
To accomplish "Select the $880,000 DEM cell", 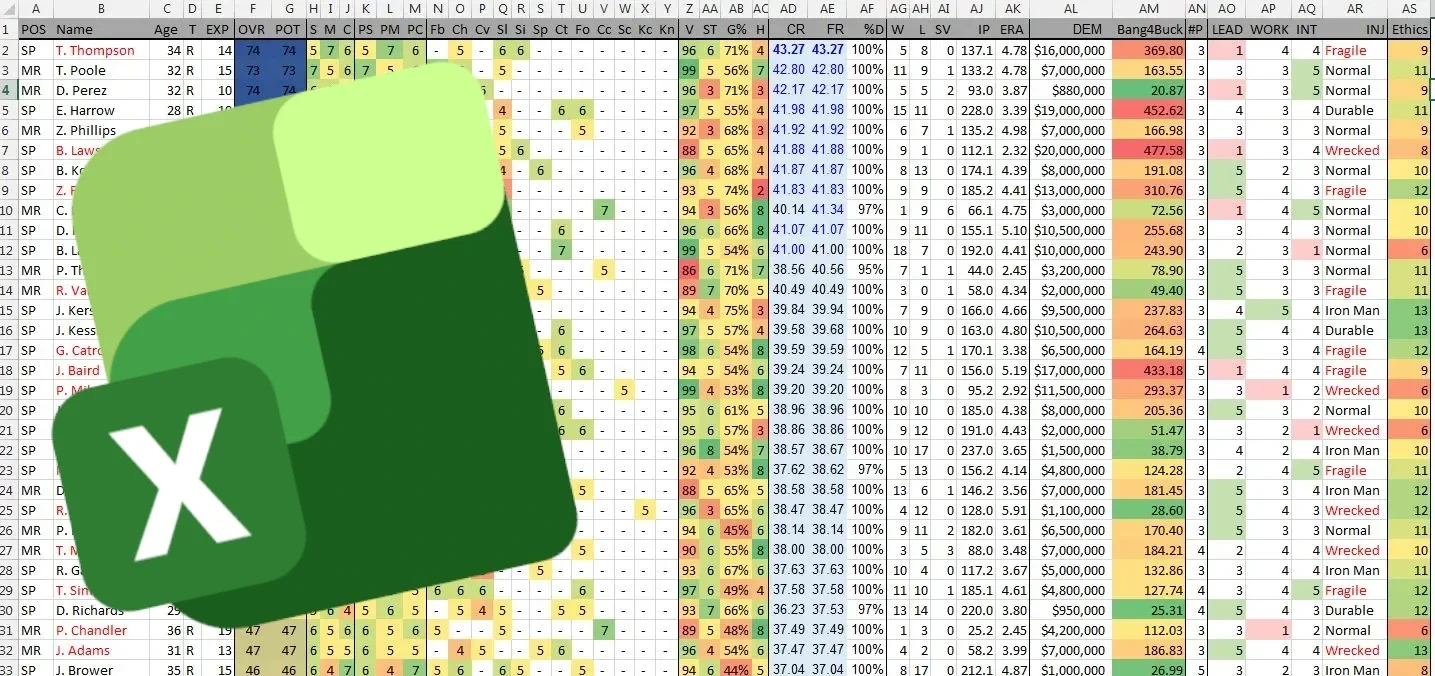I will pos(1071,90).
